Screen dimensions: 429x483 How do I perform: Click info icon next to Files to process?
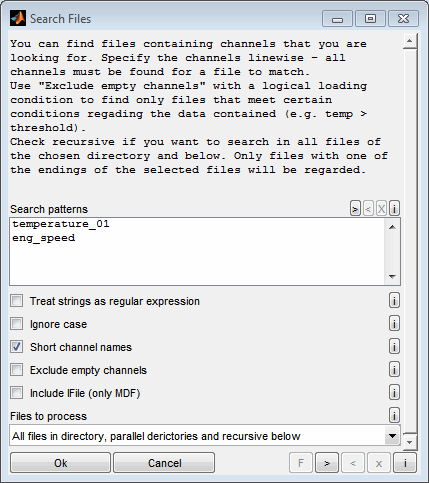click(x=394, y=416)
